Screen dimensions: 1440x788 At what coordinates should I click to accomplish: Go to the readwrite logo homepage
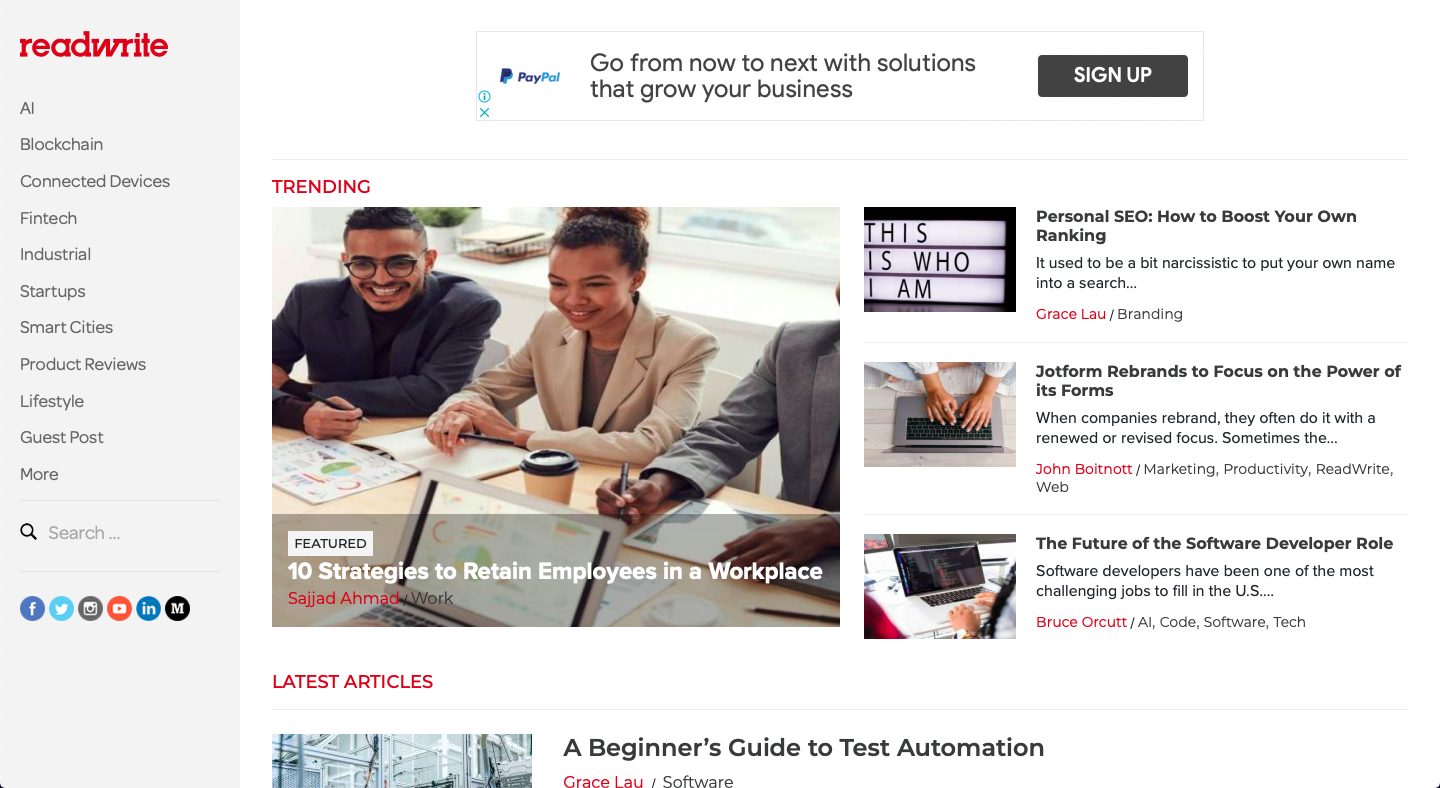(x=94, y=45)
